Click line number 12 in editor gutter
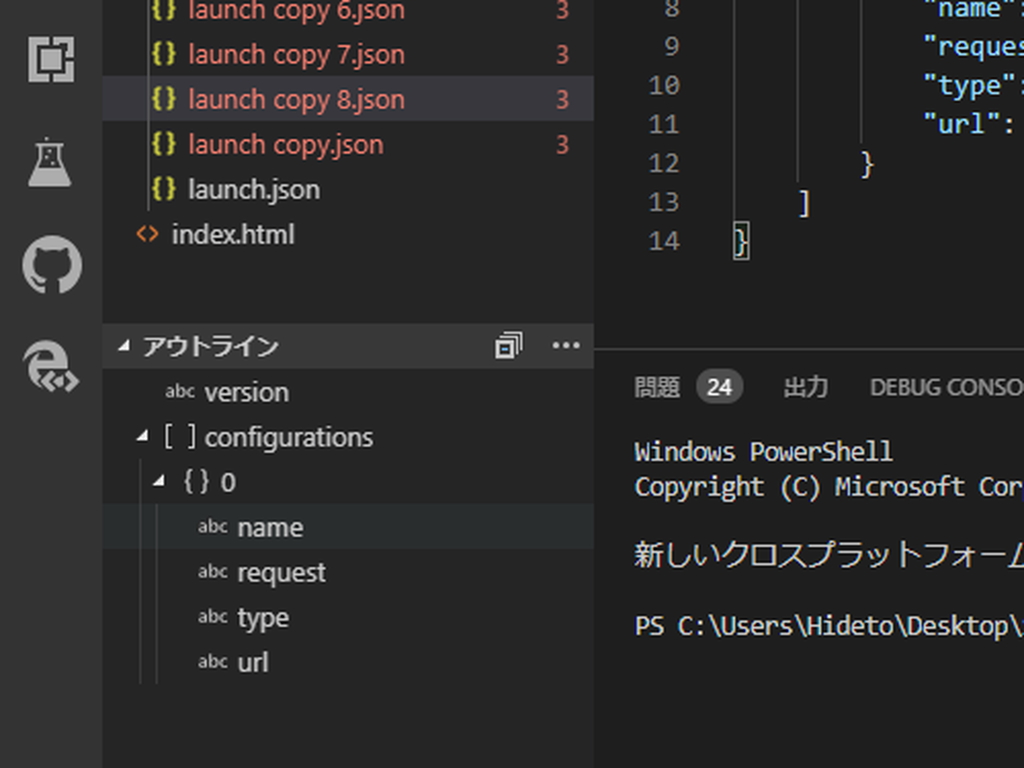 tap(664, 163)
